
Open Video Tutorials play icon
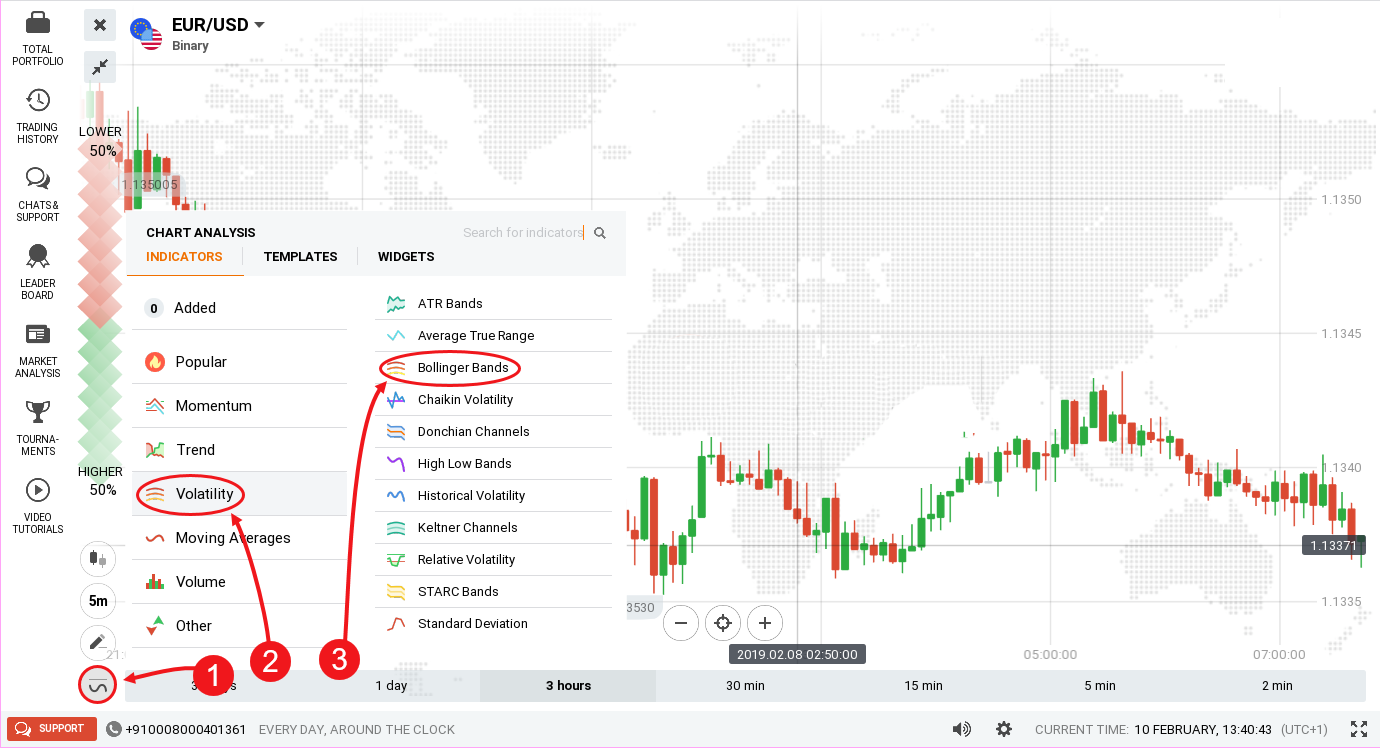click(38, 490)
